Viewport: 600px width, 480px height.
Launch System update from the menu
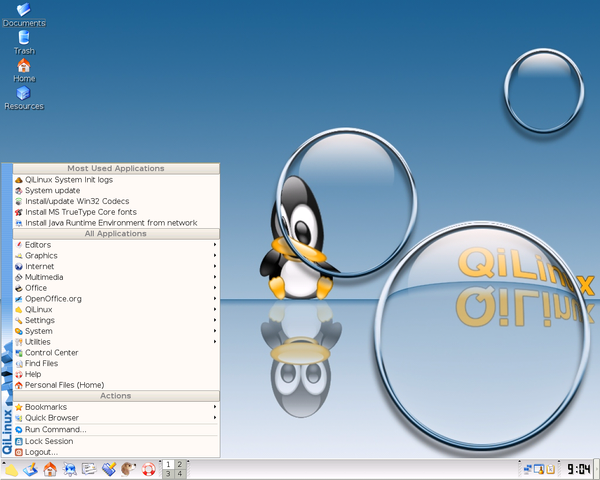tap(116, 190)
